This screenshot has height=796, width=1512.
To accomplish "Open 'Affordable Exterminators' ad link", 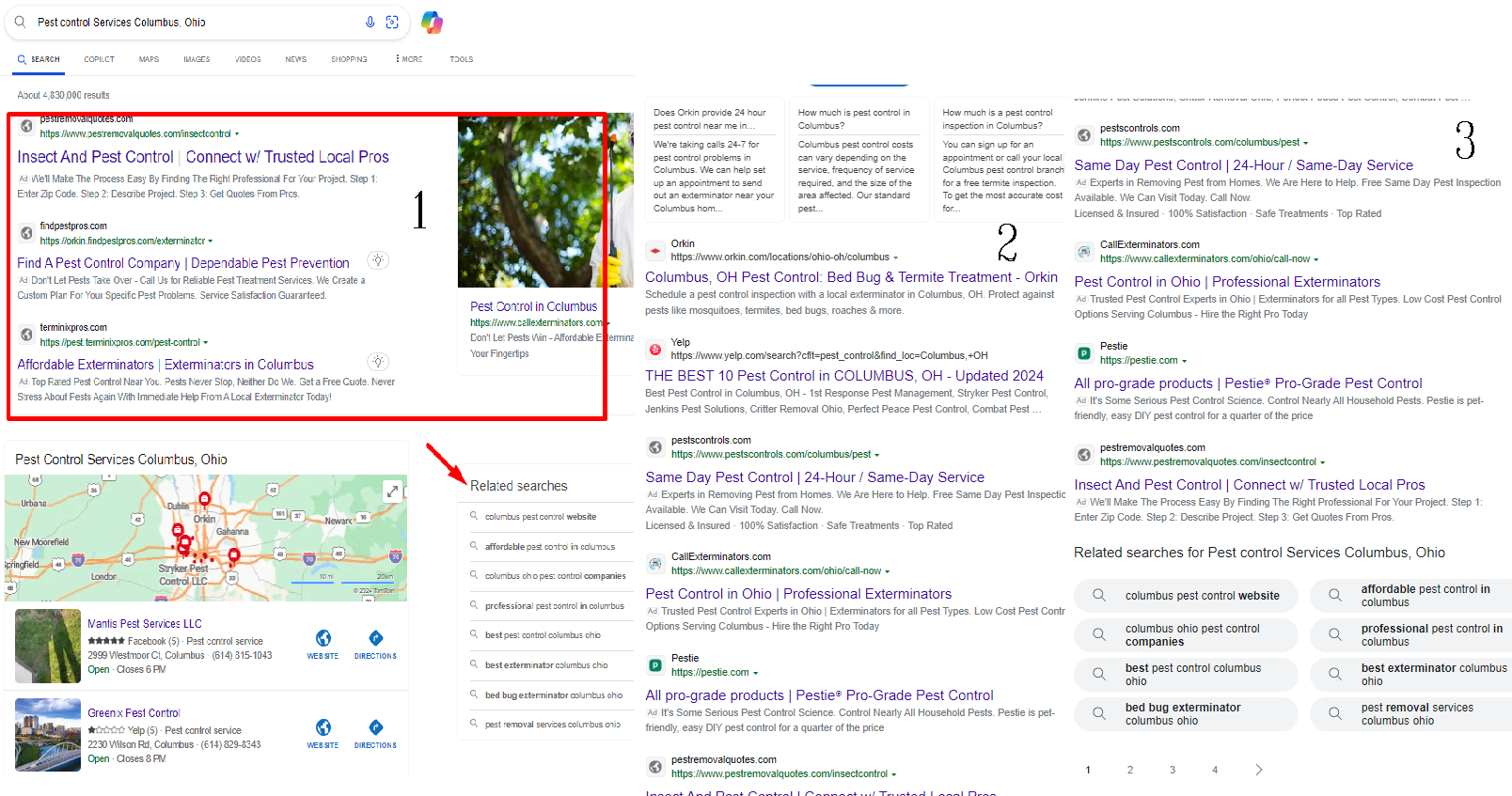I will pos(165,365).
